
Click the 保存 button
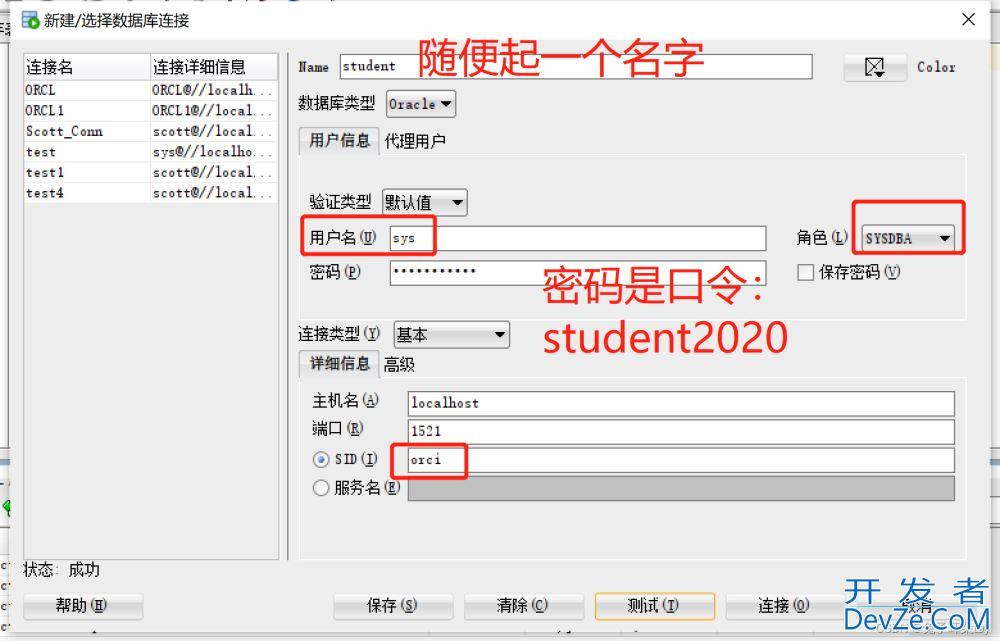click(x=393, y=606)
